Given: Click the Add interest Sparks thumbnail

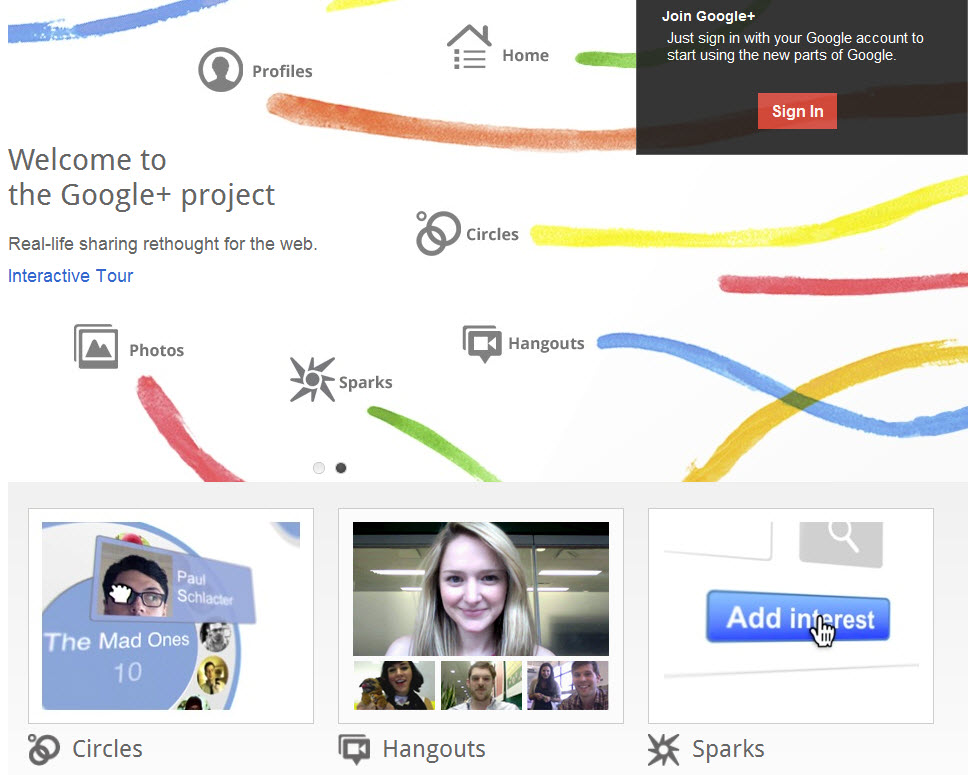Looking at the screenshot, I should coord(791,616).
